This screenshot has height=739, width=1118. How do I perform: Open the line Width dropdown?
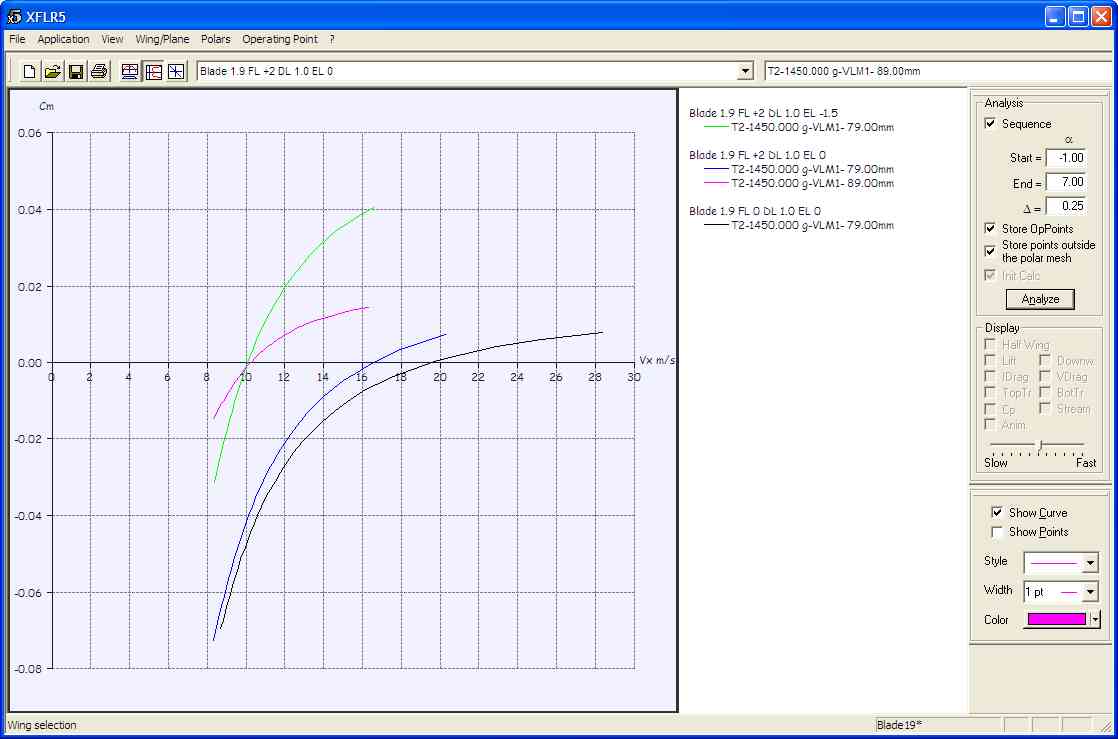1090,592
